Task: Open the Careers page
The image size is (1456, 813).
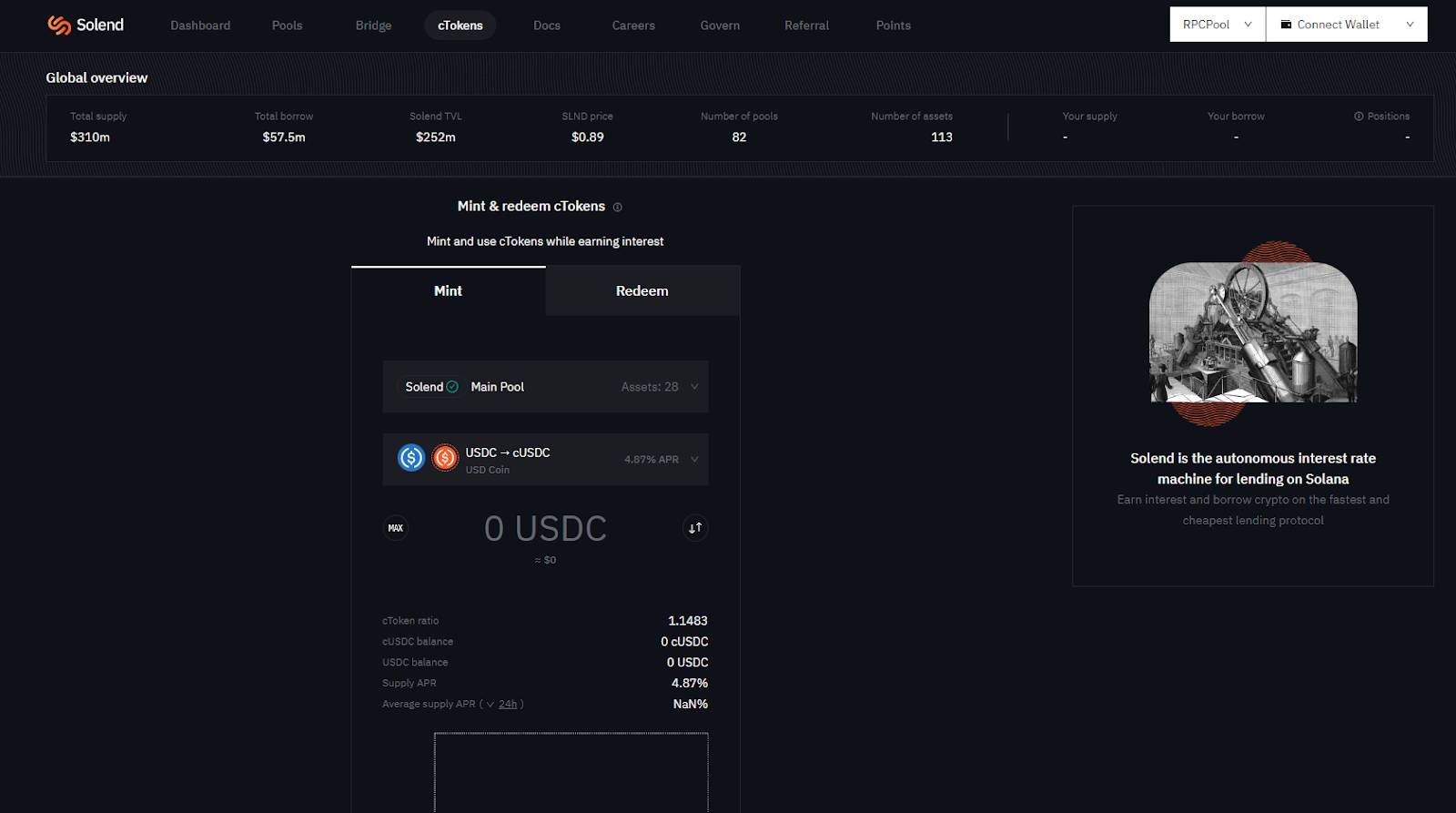Action: (x=633, y=25)
